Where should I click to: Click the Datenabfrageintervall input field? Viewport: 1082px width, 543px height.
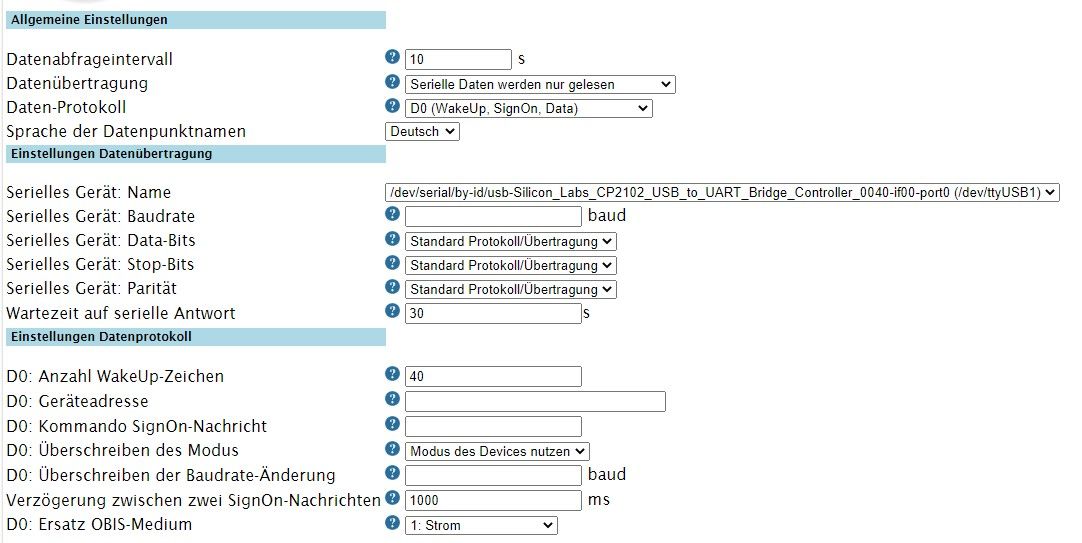tap(458, 60)
